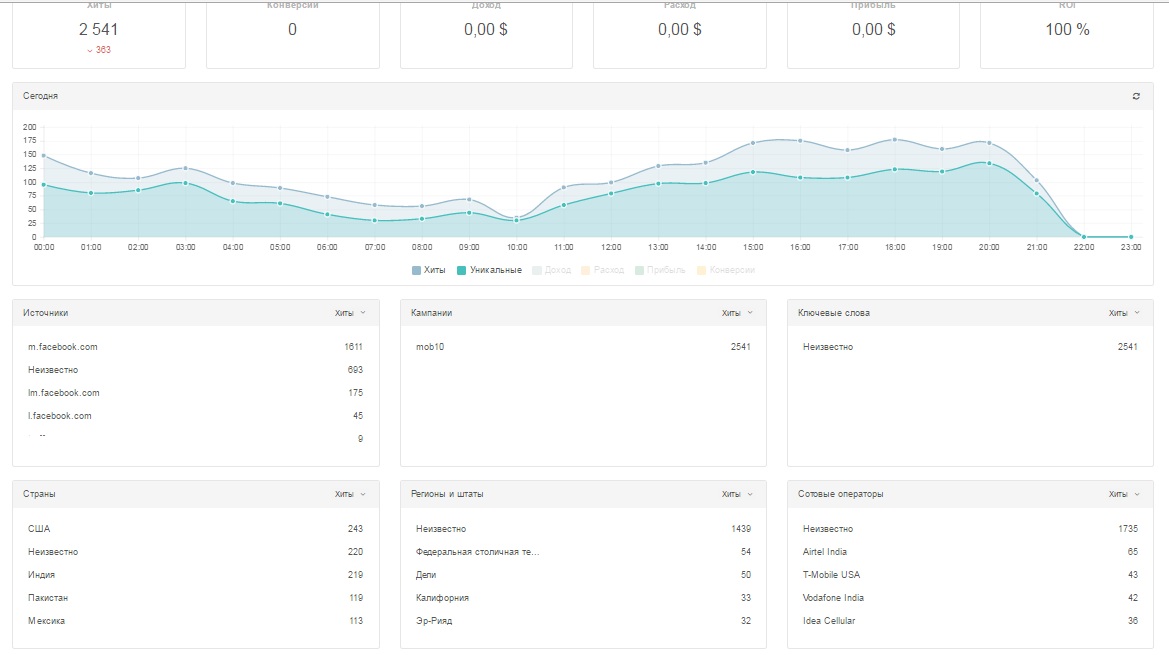The height and width of the screenshot is (655, 1169).
Task: Select the mob10 campaign entry
Action: [430, 347]
